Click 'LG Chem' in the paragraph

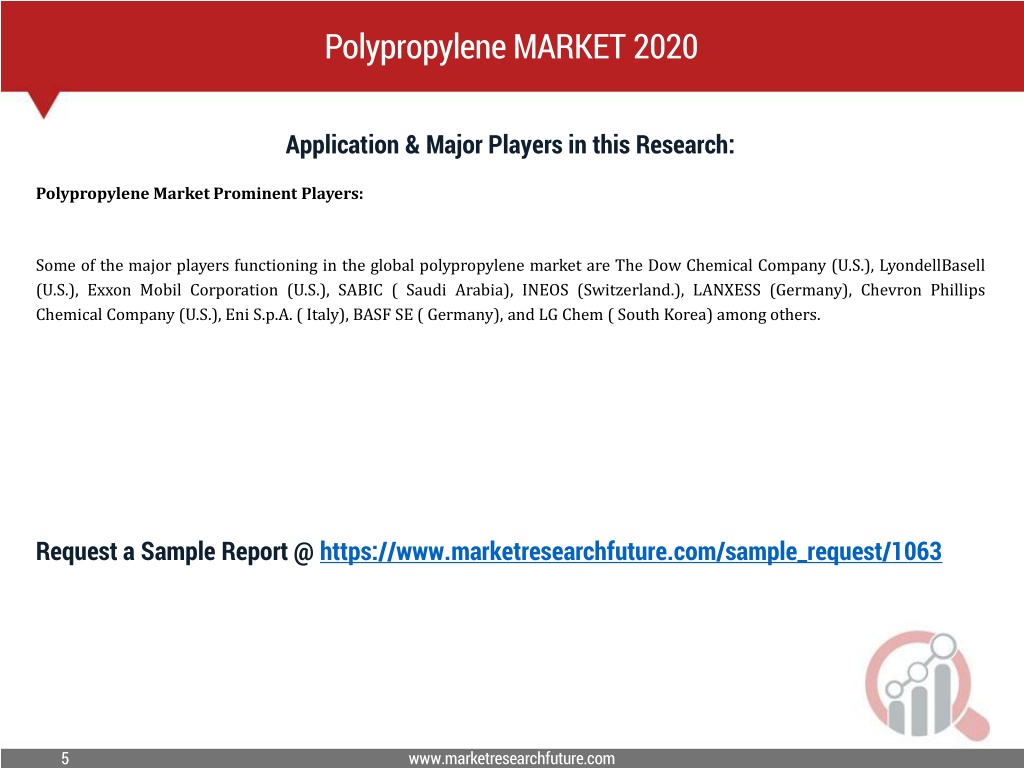pyautogui.click(x=570, y=315)
